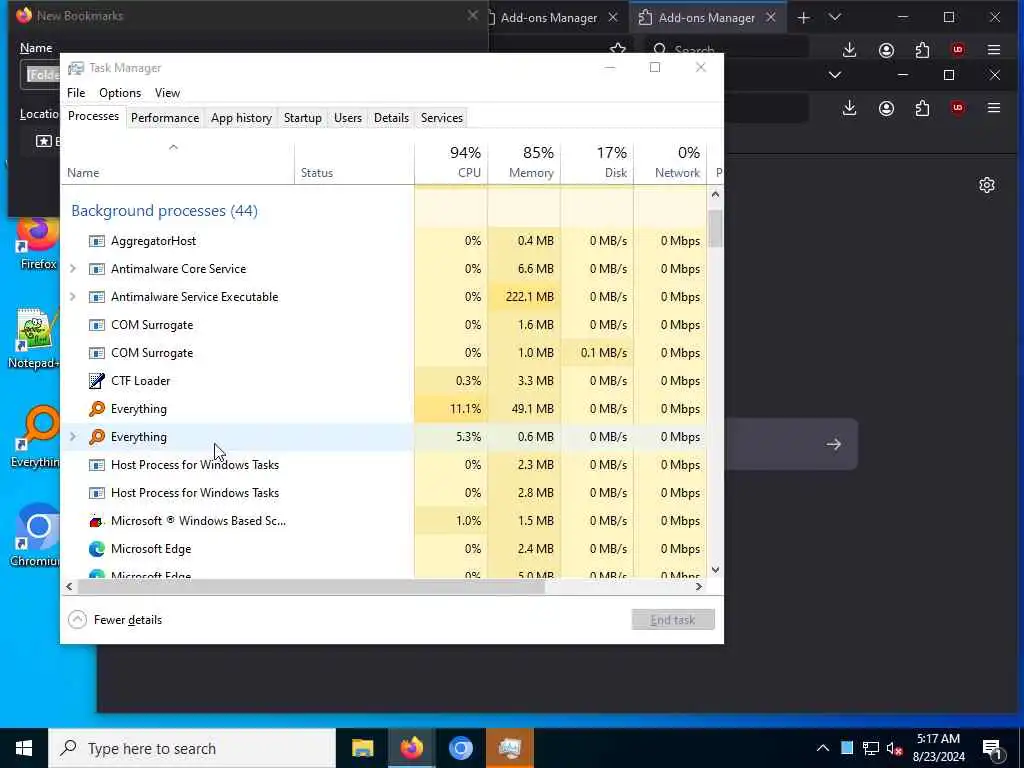Open Task Manager File menu

(76, 93)
